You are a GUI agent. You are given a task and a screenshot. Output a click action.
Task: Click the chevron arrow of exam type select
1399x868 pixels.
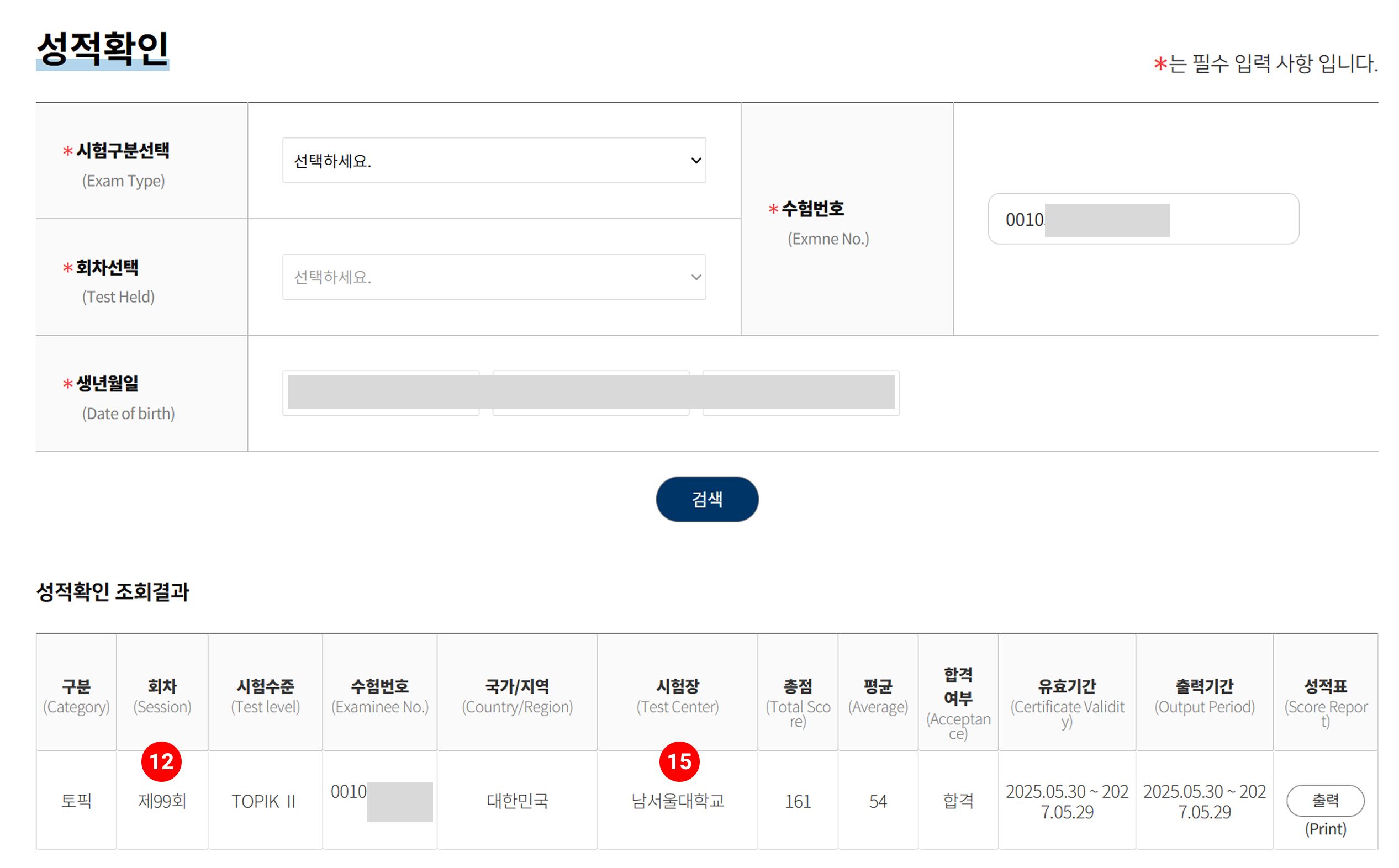coord(695,160)
